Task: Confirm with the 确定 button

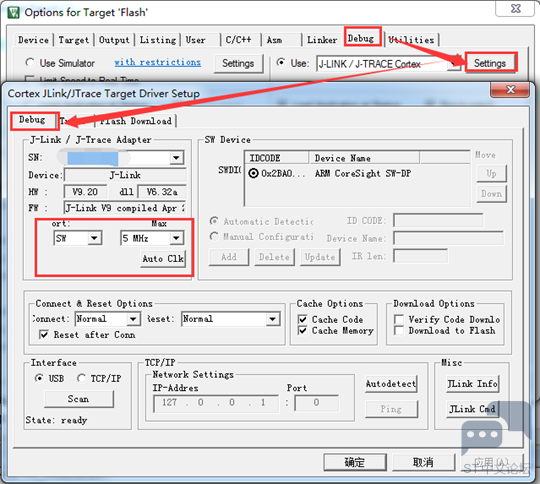Action: coord(355,462)
